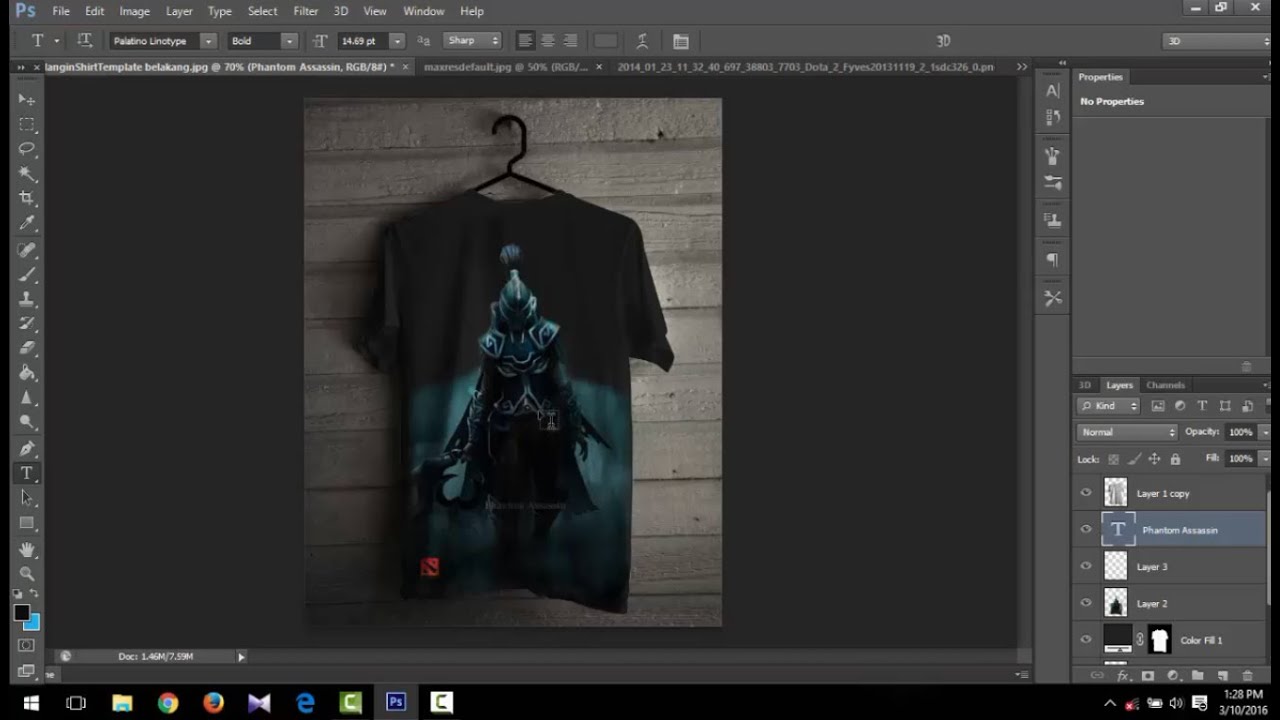1280x720 pixels.
Task: Toggle lock all for layer
Action: coord(1175,459)
